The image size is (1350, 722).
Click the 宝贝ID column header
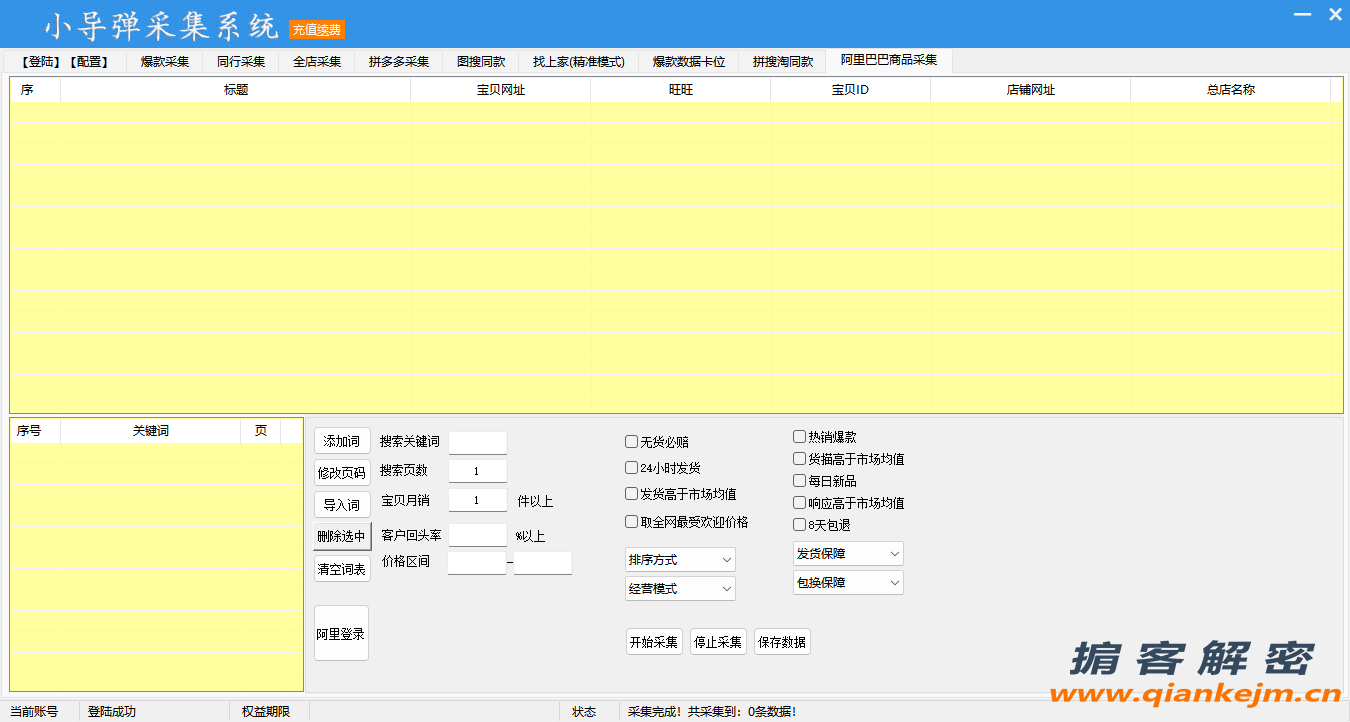851,90
